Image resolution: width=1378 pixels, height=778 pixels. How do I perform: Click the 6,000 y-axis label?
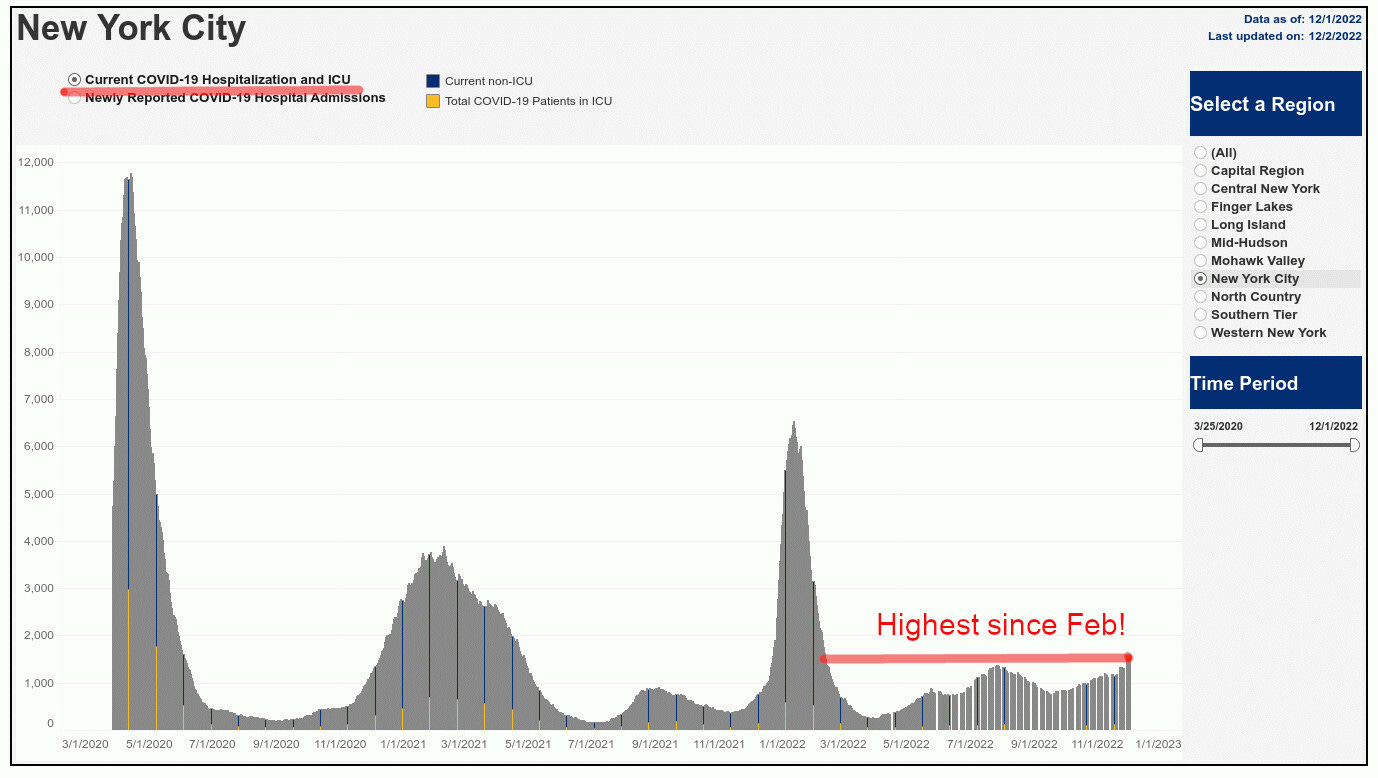[40, 446]
